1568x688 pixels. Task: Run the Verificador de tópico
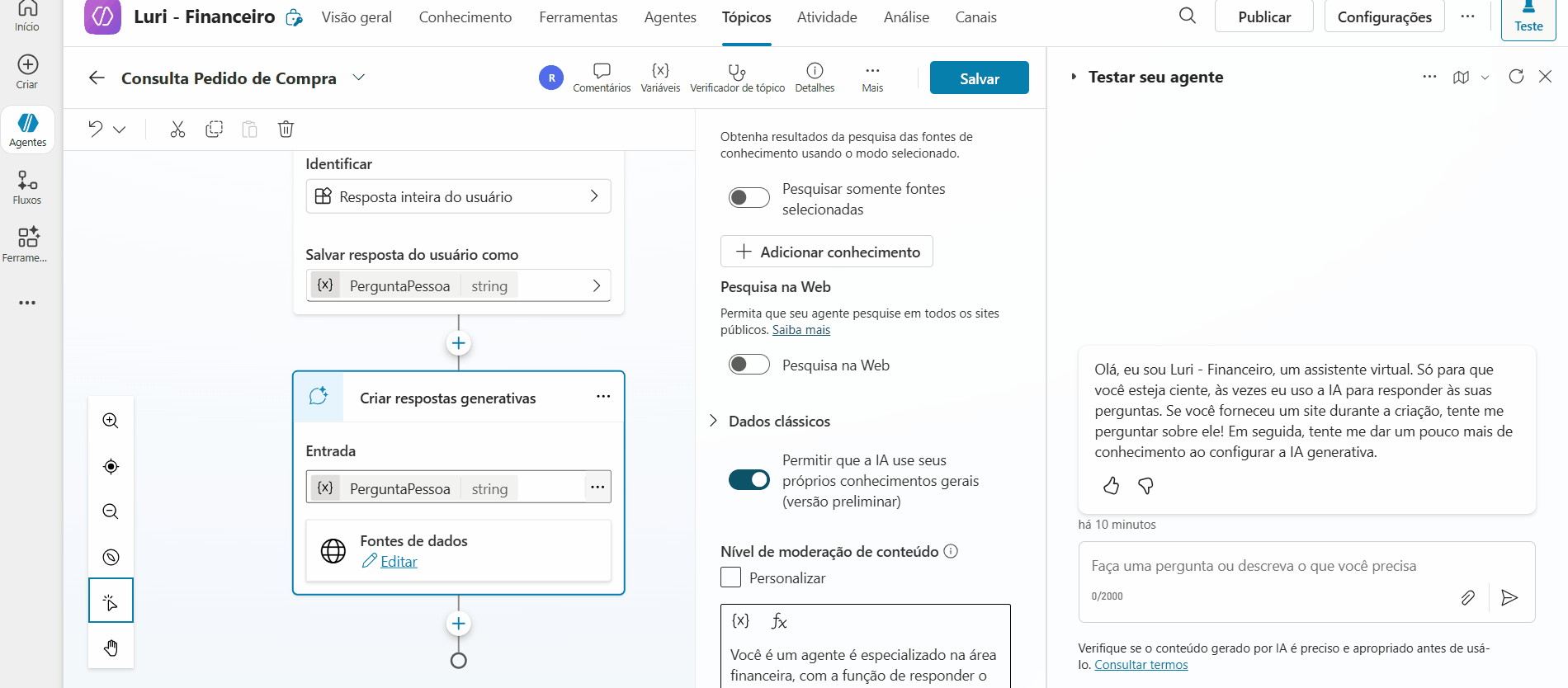click(x=737, y=78)
